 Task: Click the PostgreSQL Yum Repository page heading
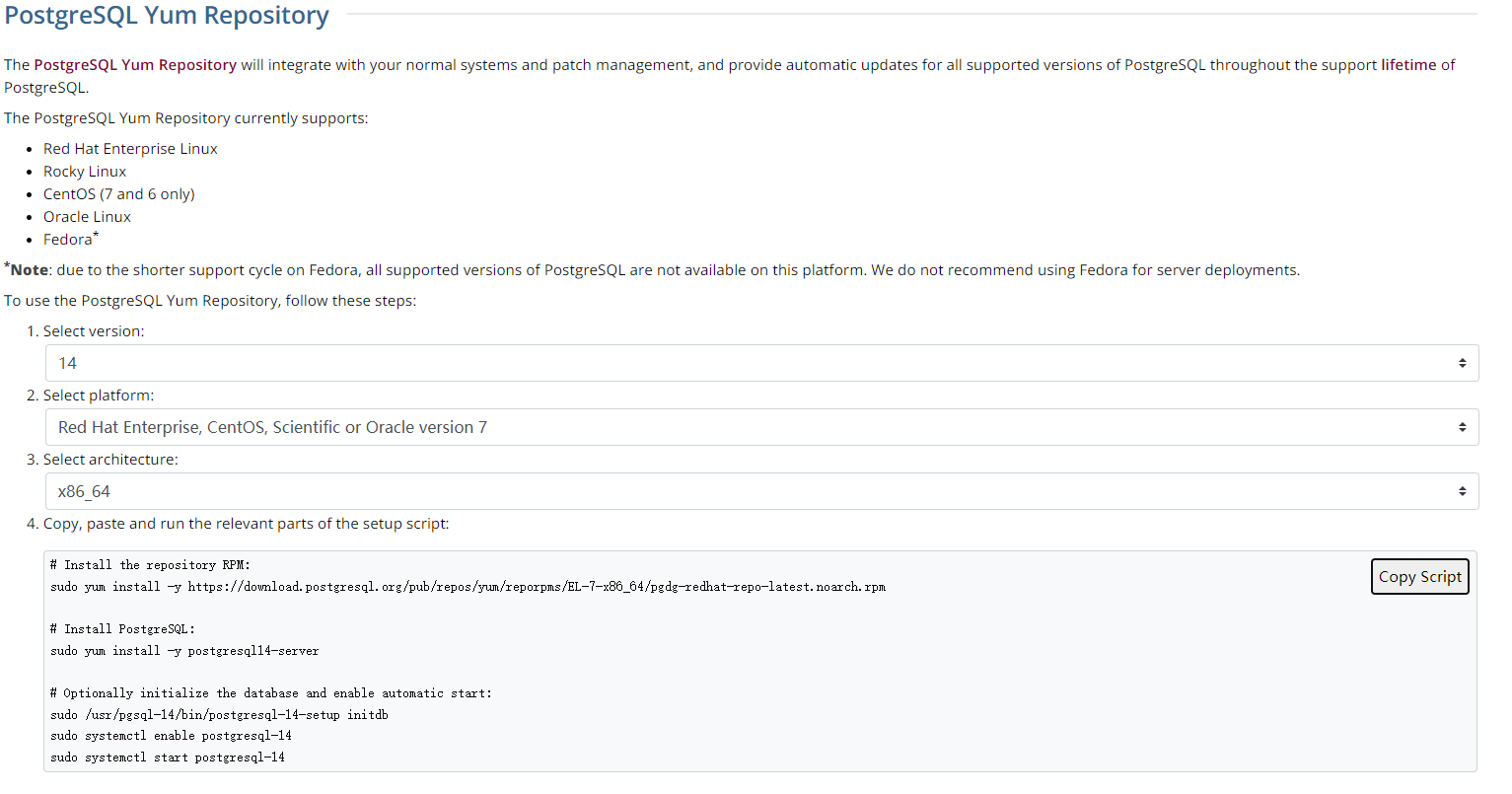coord(166,15)
